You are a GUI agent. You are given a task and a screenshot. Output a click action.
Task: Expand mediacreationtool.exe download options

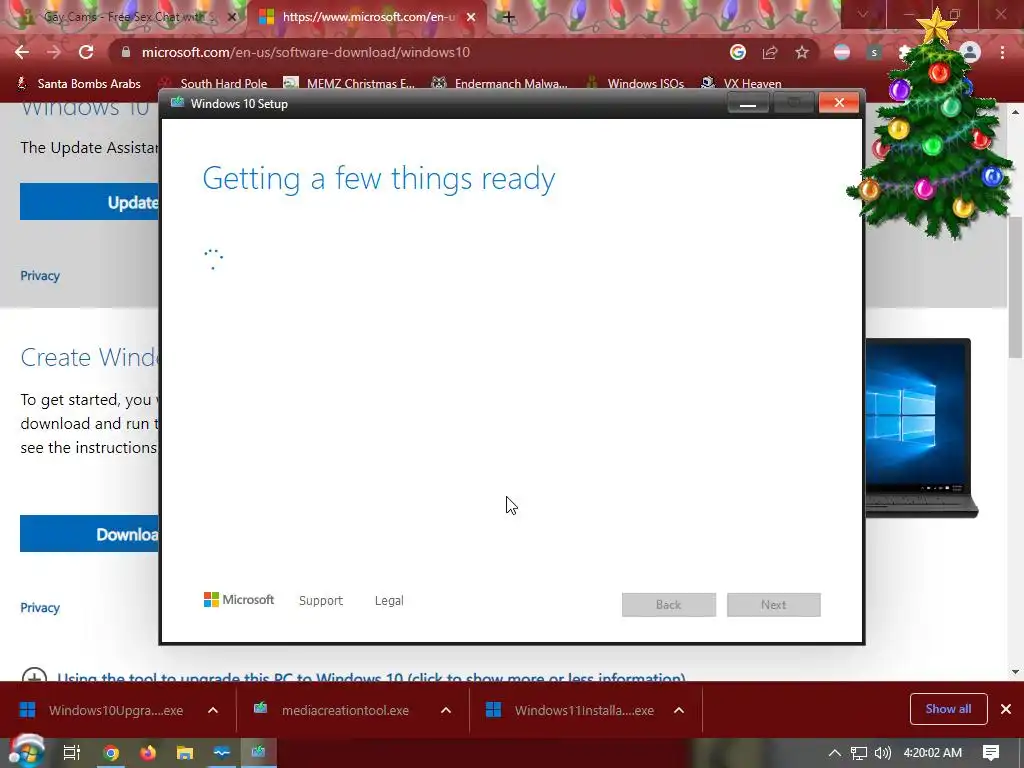pos(446,710)
